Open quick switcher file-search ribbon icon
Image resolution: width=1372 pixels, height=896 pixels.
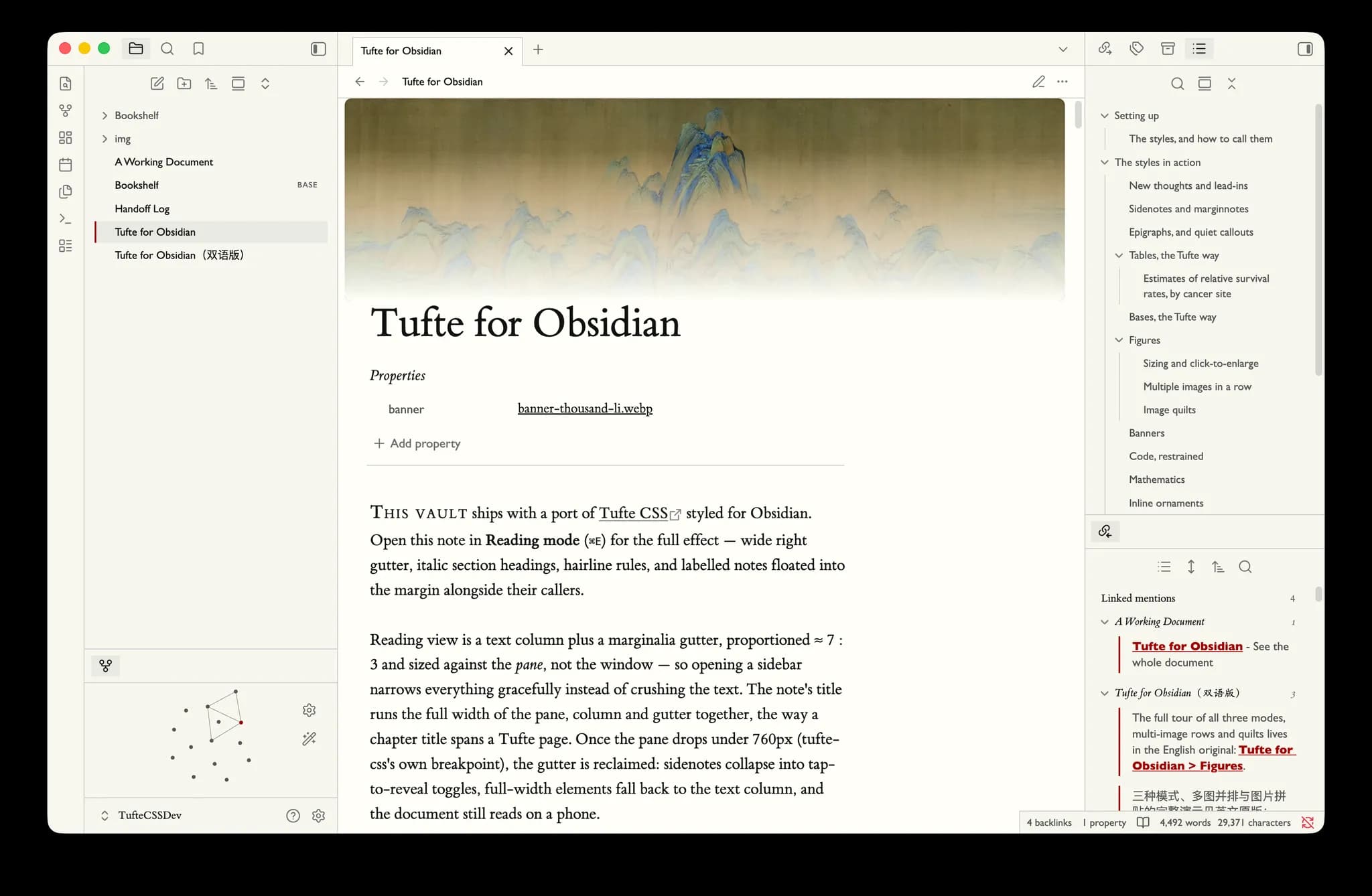[x=66, y=84]
